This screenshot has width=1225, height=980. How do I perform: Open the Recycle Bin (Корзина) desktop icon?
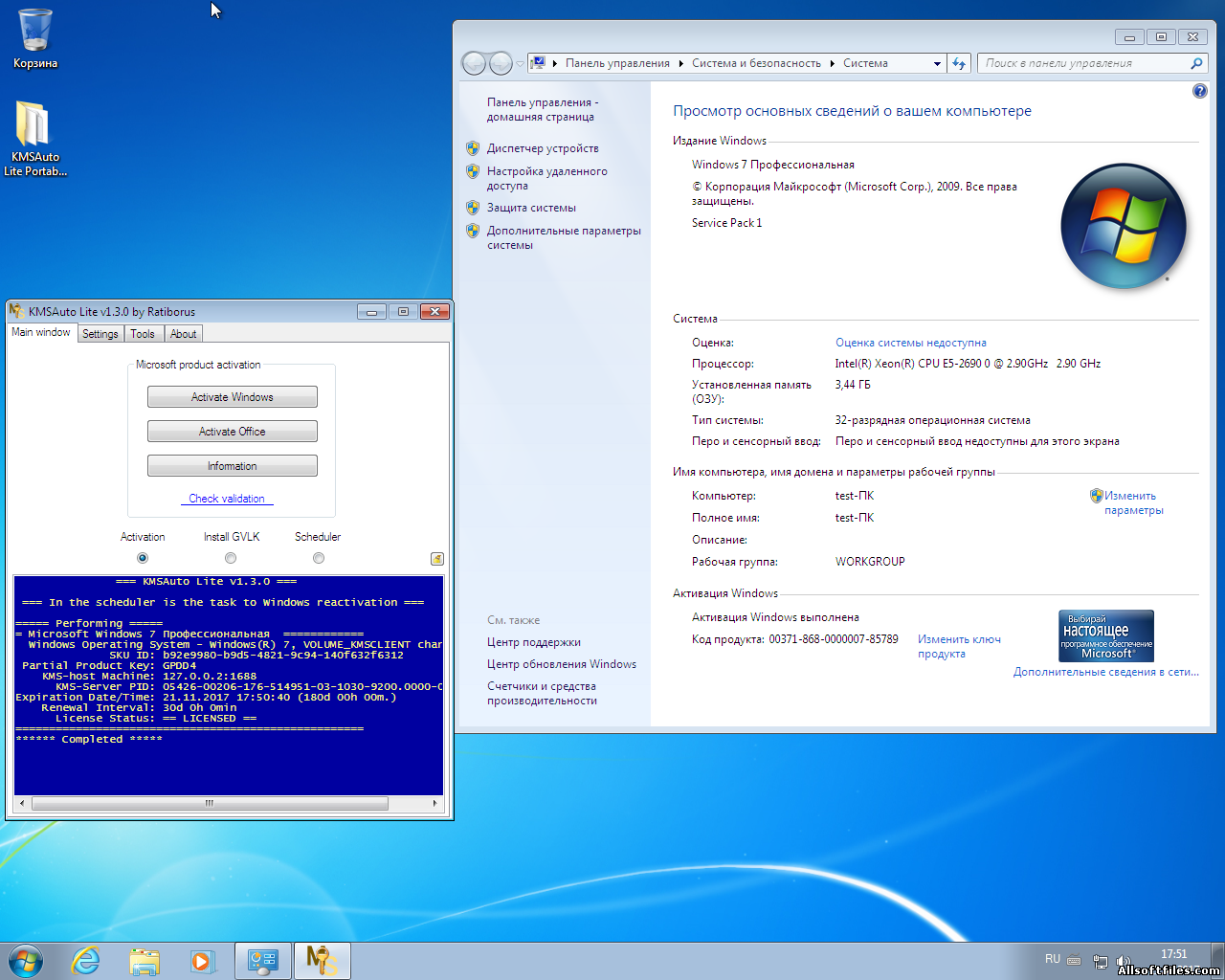(35, 38)
